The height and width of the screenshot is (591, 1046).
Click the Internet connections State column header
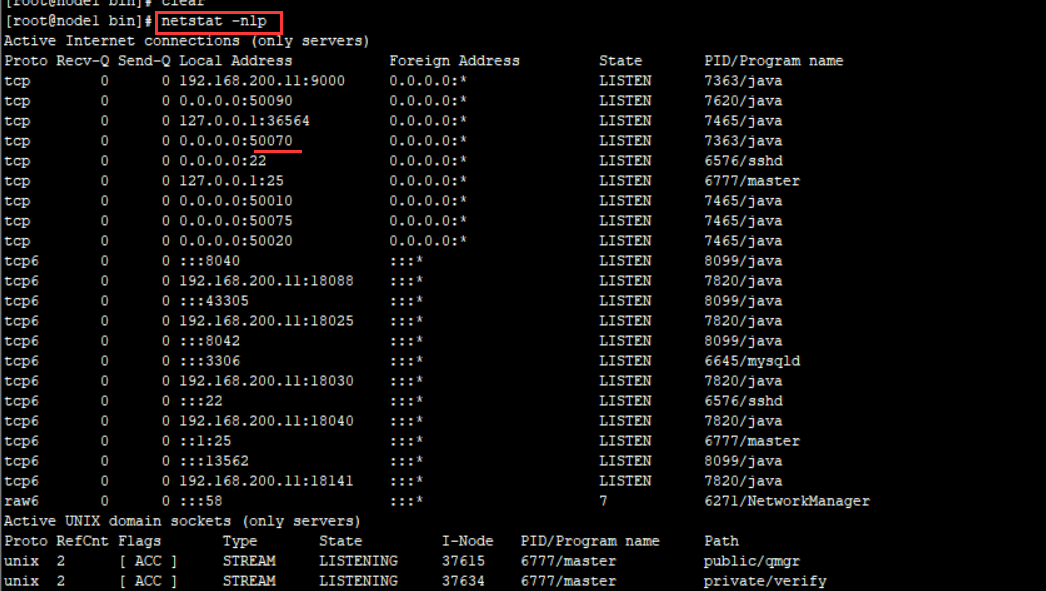[620, 61]
